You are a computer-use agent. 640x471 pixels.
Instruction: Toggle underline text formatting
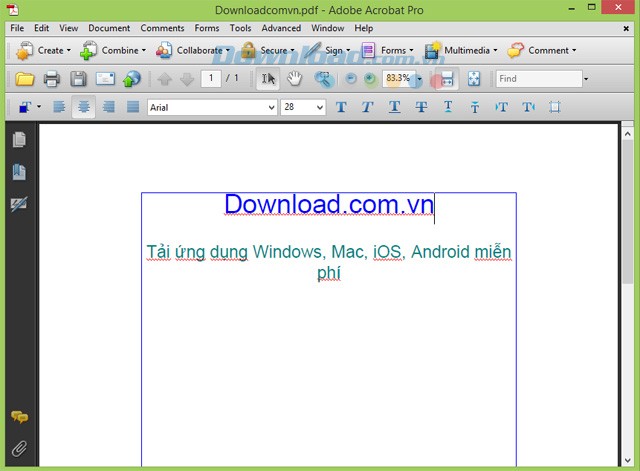394,107
